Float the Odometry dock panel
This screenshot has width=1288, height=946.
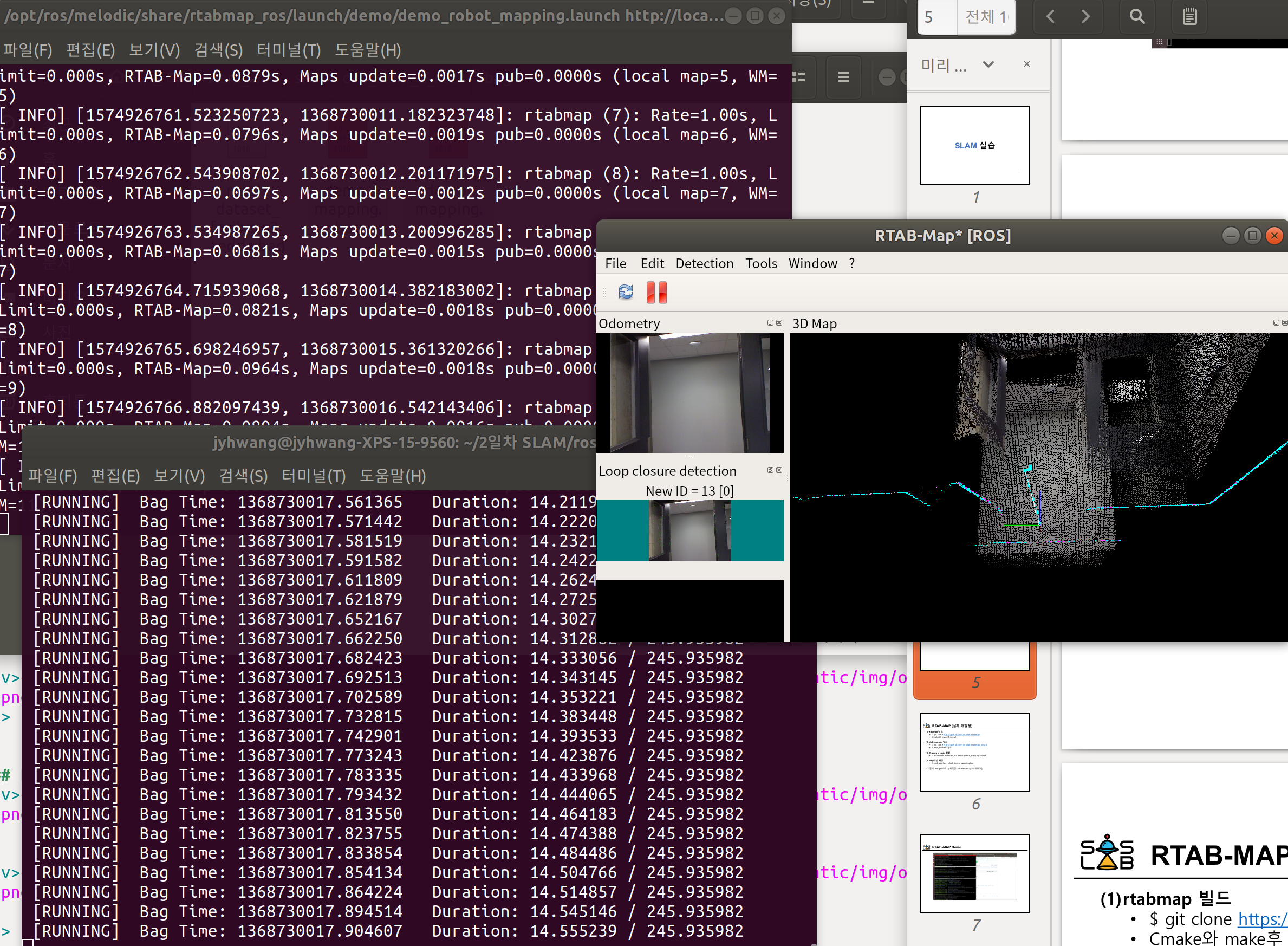[770, 323]
